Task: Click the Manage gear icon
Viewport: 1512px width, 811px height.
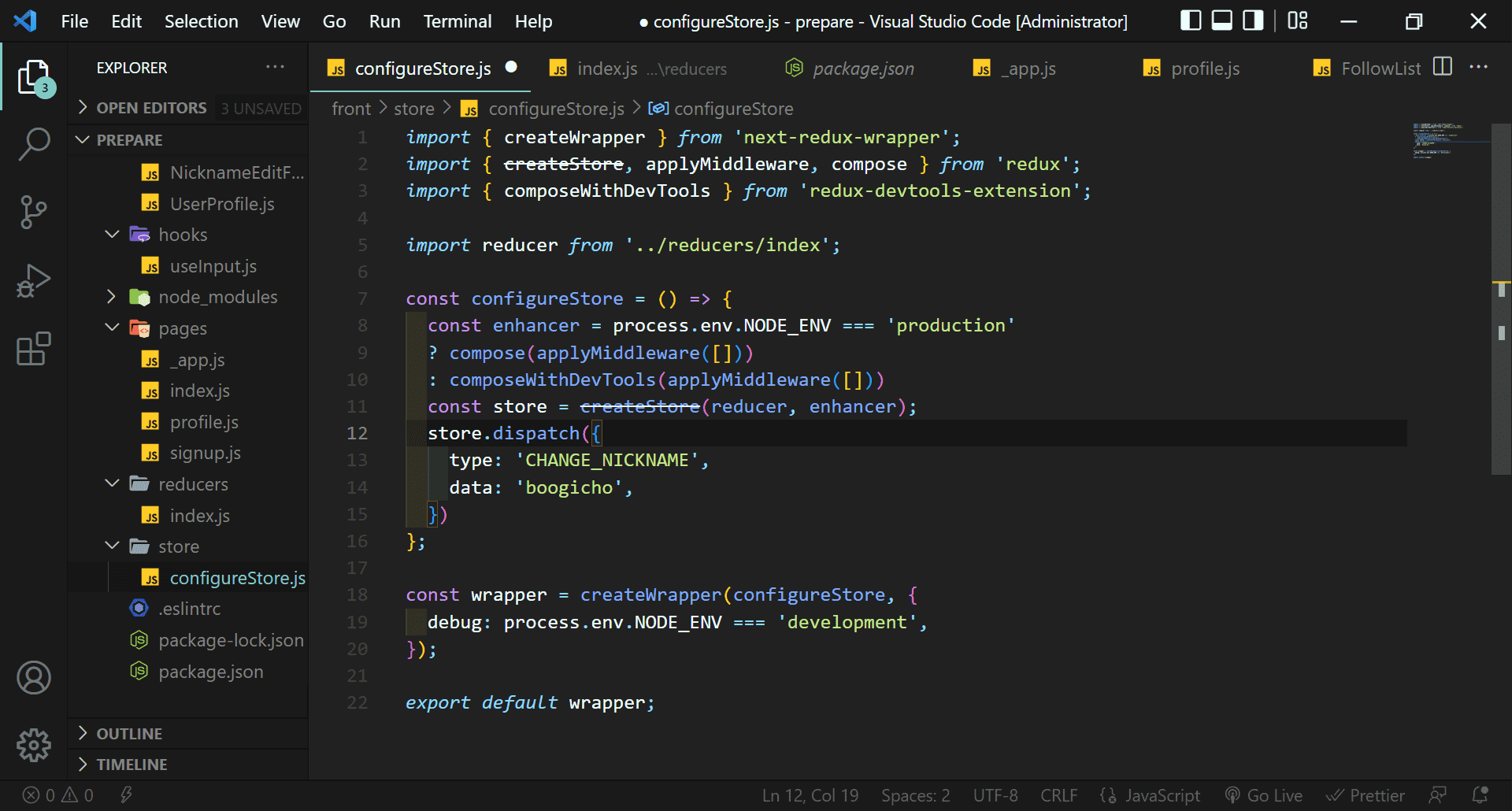Action: [34, 744]
